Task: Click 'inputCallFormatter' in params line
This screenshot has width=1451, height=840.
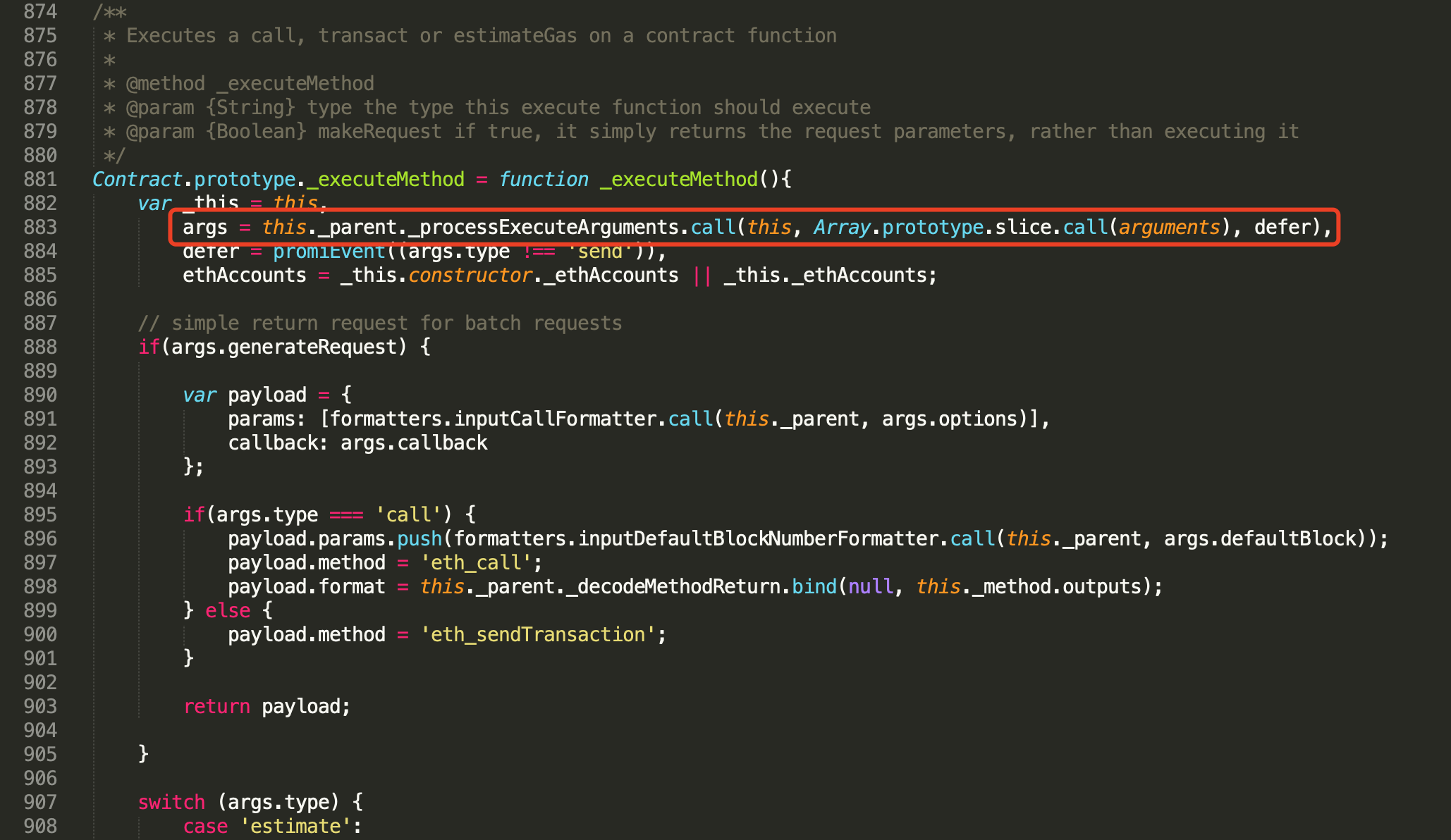Action: click(556, 419)
